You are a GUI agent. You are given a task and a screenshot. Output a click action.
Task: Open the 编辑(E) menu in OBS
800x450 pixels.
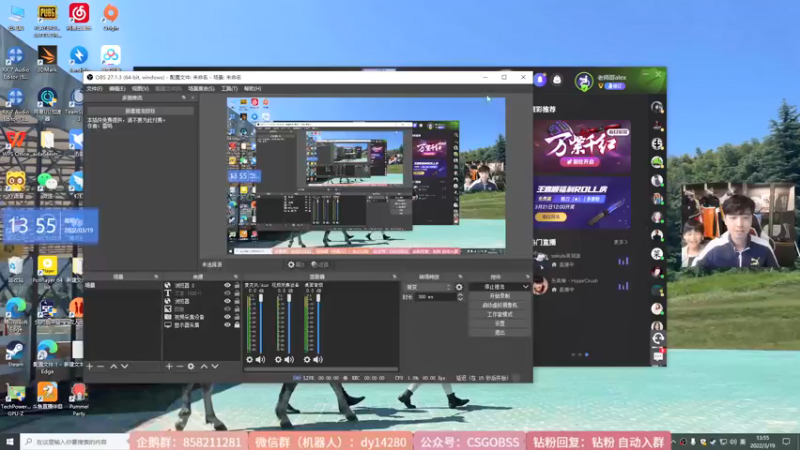click(x=117, y=88)
